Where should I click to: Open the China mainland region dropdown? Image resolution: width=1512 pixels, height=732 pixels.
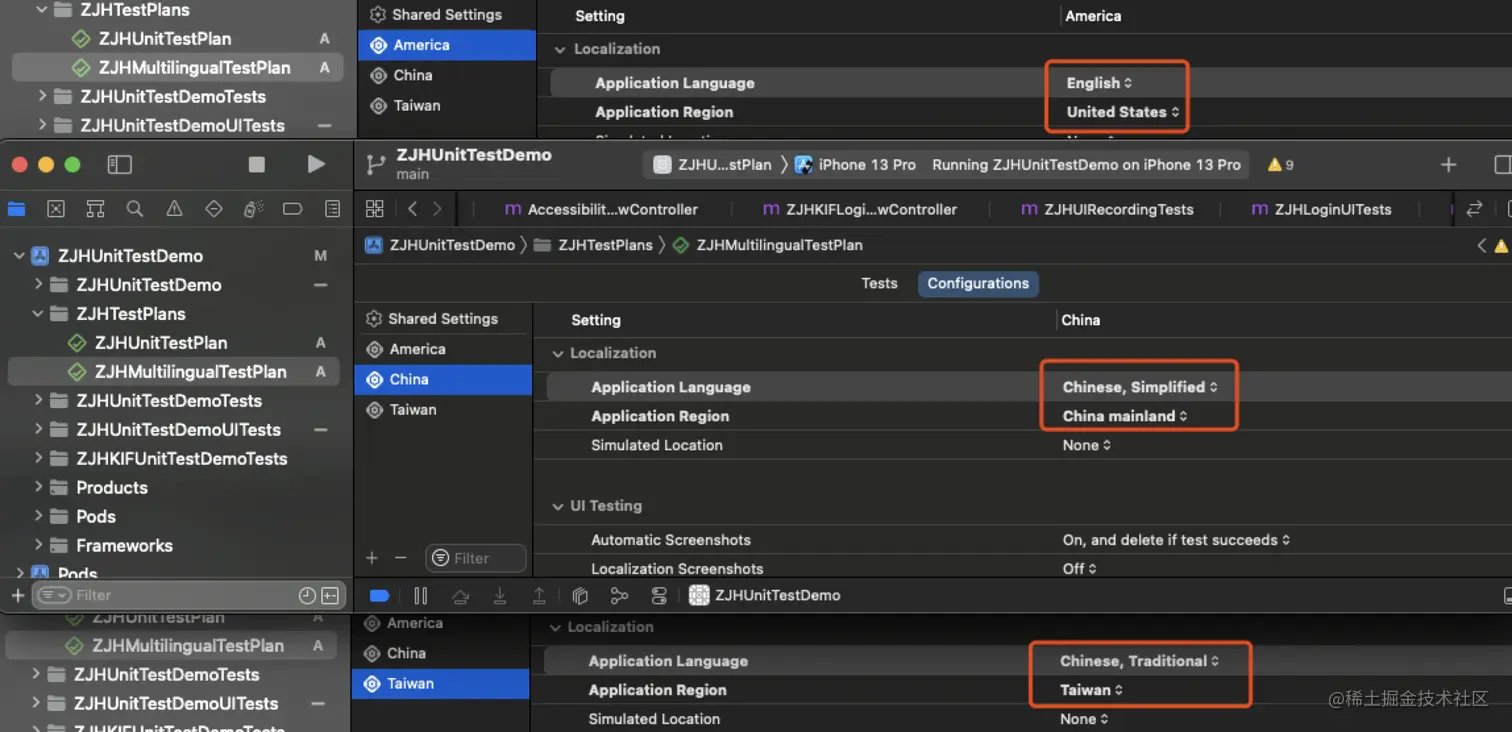[x=1125, y=416]
